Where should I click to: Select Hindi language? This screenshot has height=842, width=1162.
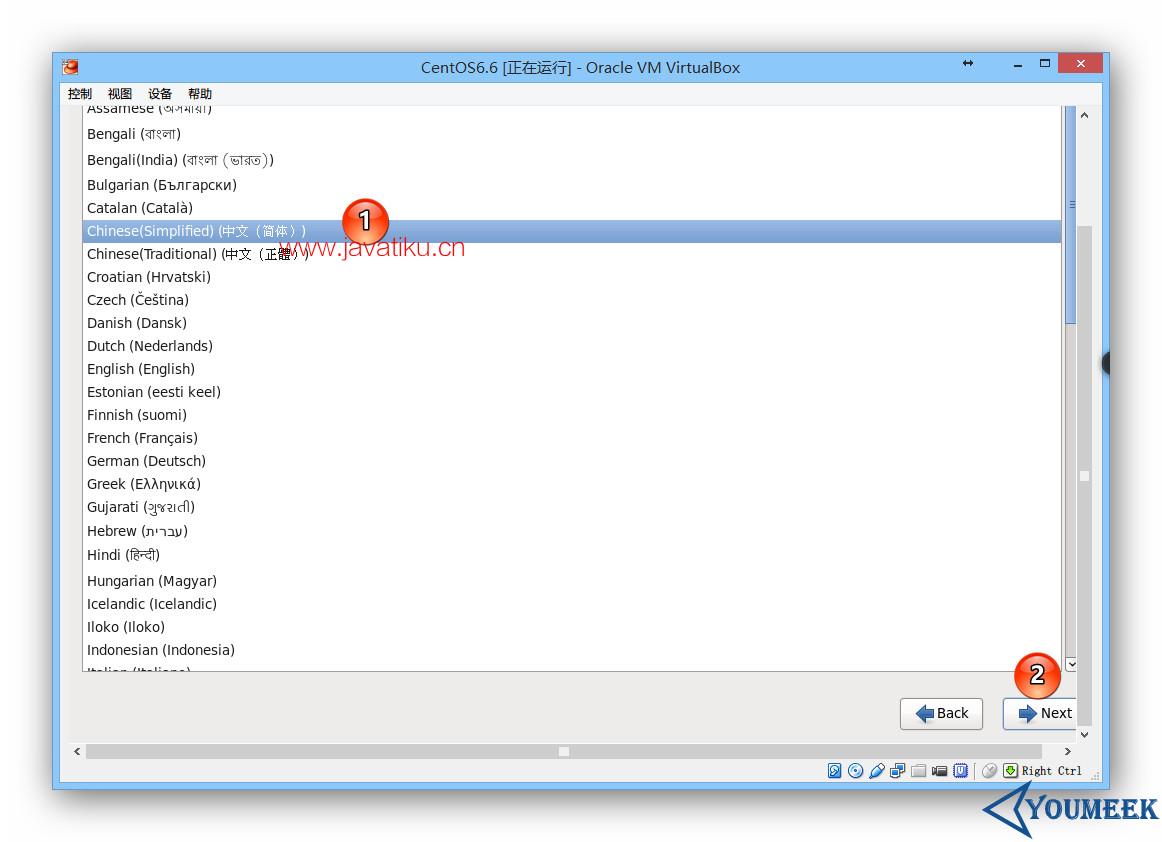[x=571, y=555]
